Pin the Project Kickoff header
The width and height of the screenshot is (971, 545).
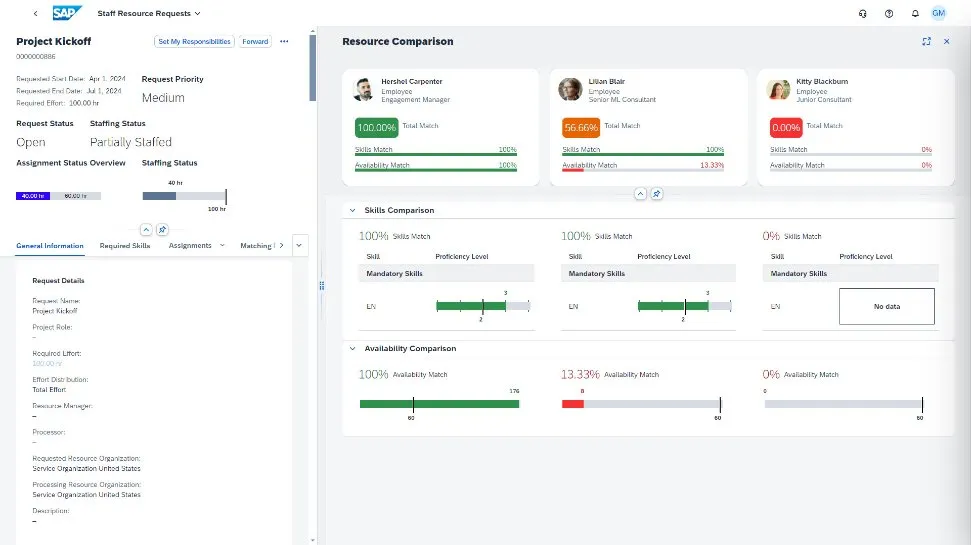pos(162,229)
